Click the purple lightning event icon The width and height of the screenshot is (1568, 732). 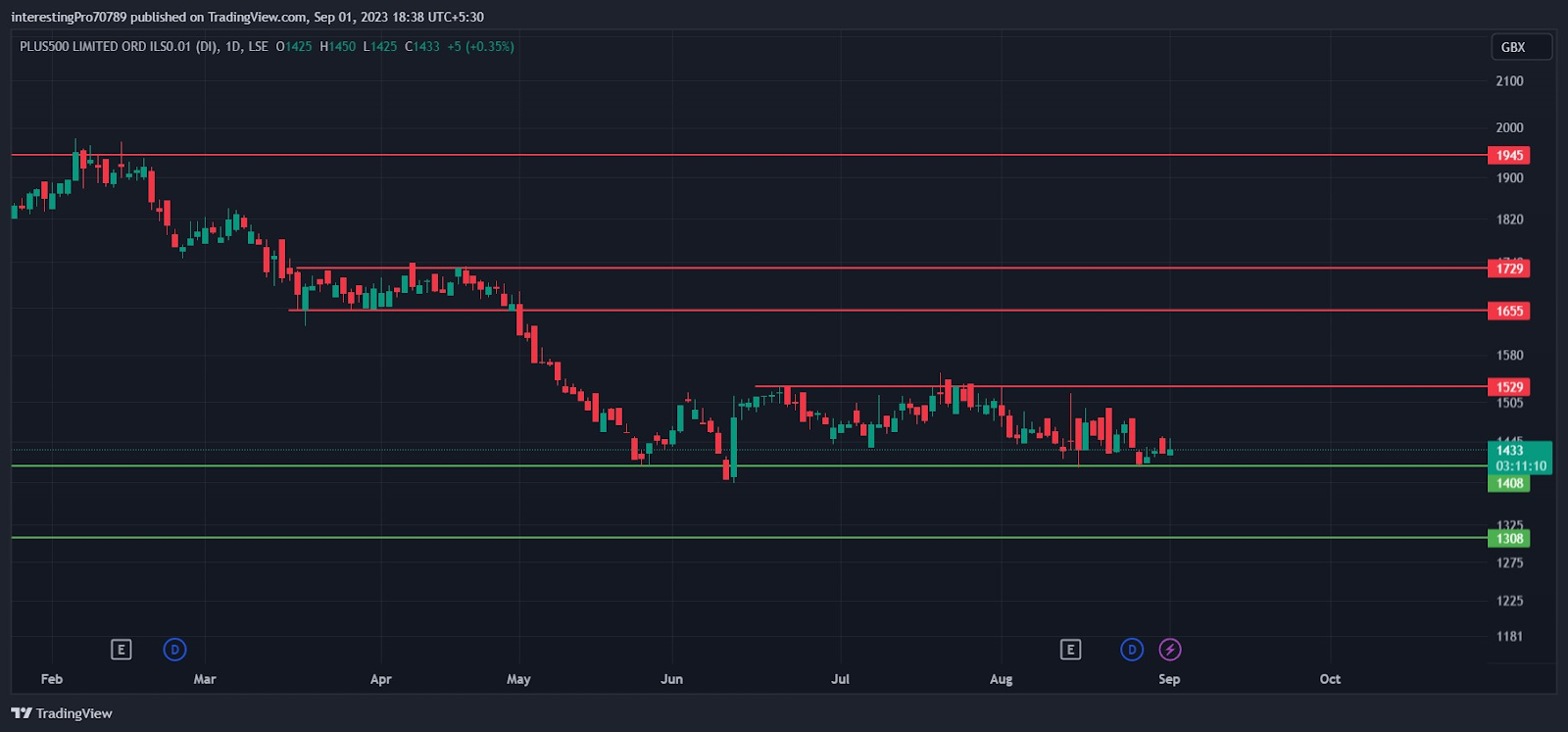[1170, 650]
